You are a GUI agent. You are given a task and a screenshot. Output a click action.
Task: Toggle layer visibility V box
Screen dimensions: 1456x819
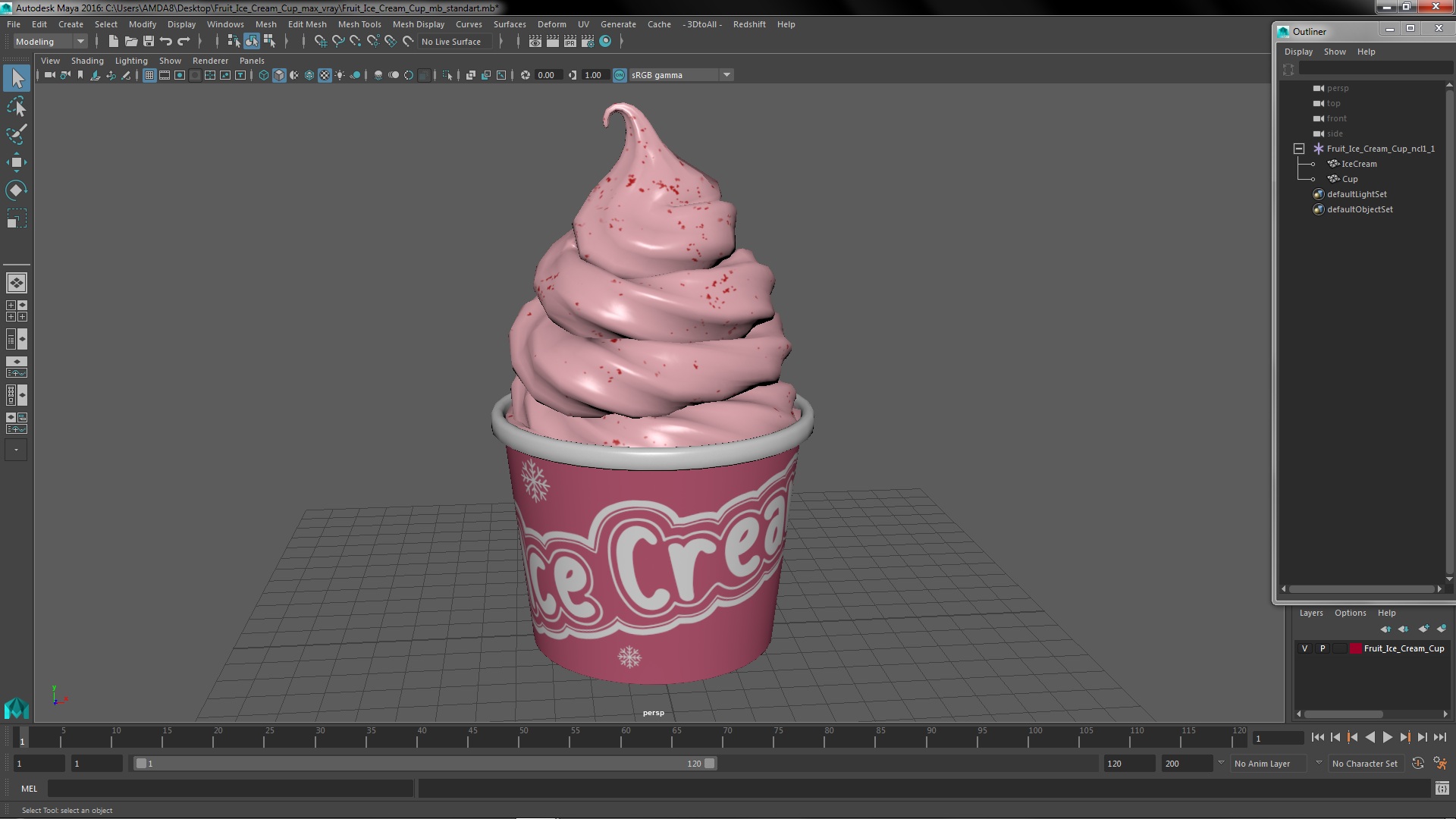(x=1304, y=648)
